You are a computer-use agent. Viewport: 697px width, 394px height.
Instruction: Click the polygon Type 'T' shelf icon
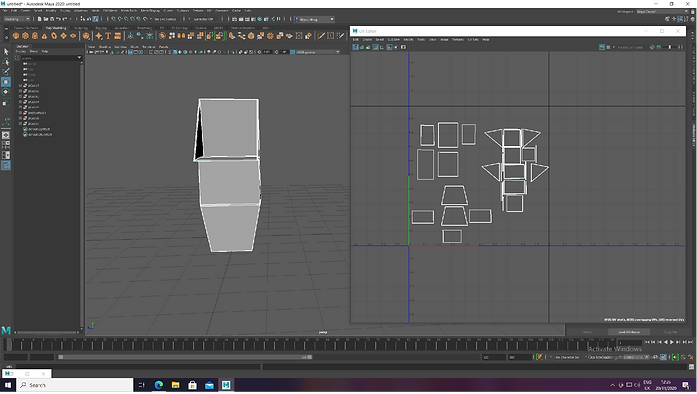click(x=108, y=36)
